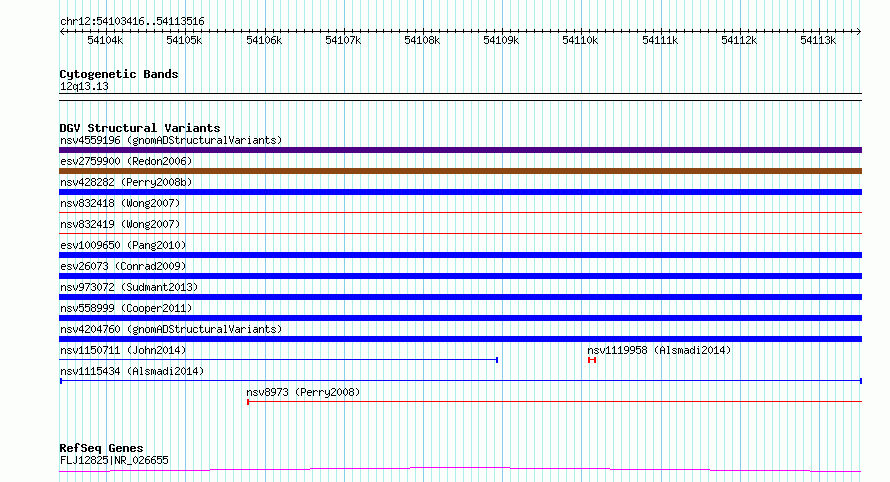
Task: Click the FLJ12825|NR_026655 gene label
Action: pyautogui.click(x=114, y=460)
